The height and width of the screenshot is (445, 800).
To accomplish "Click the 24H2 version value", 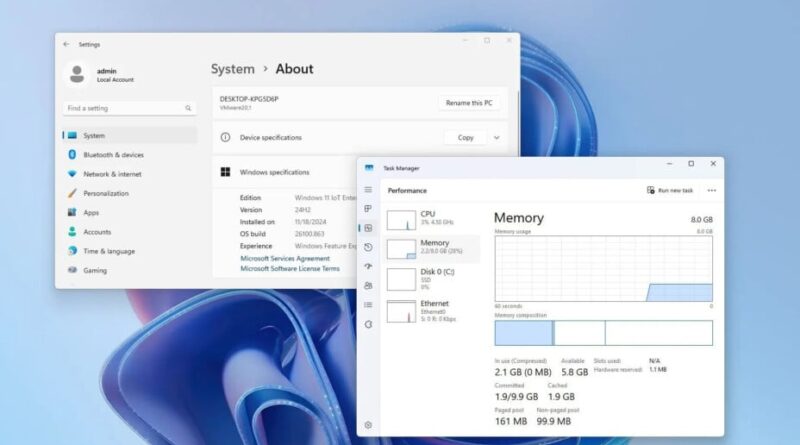I will click(303, 210).
